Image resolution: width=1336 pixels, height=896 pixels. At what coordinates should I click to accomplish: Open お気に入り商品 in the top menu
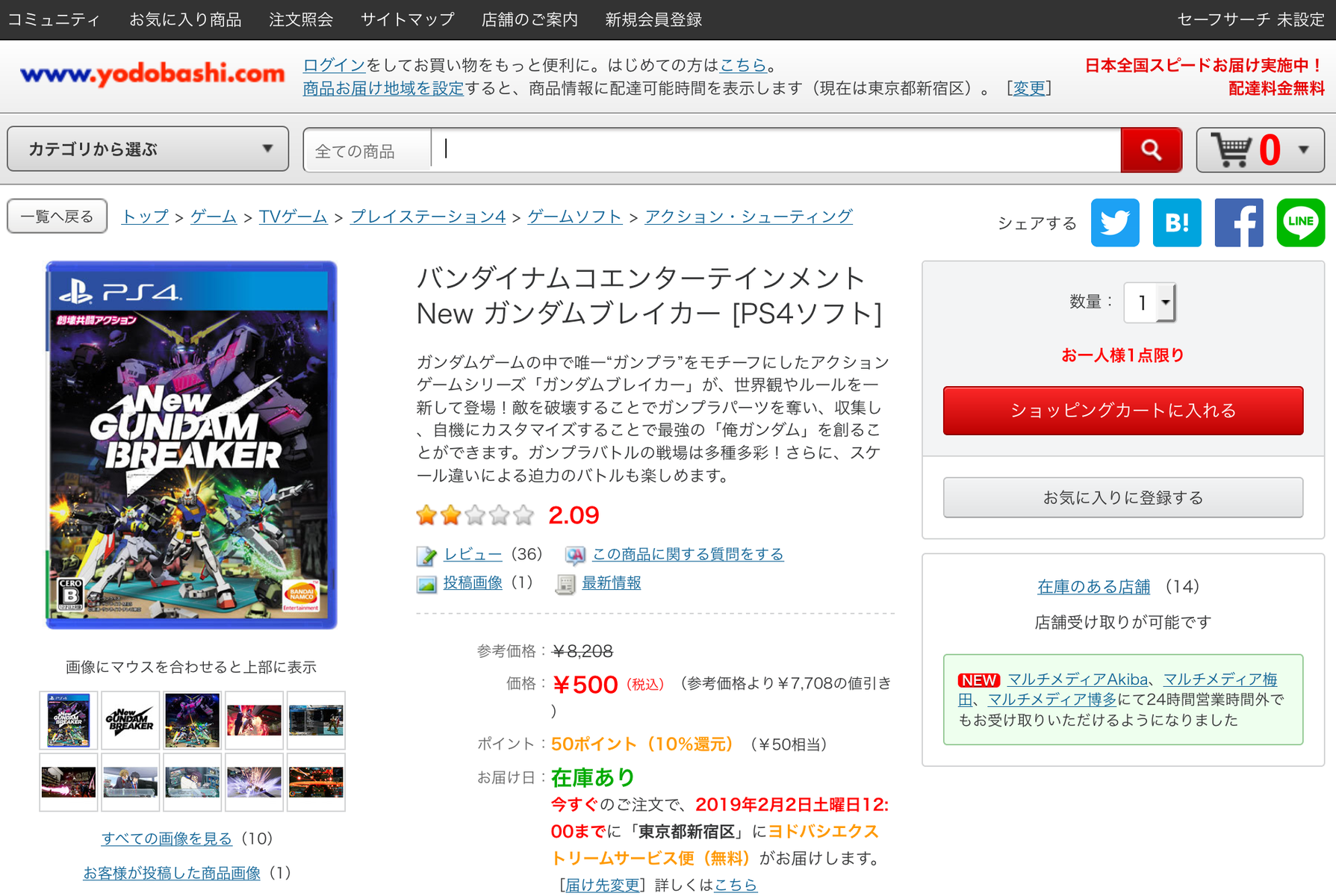click(x=185, y=20)
